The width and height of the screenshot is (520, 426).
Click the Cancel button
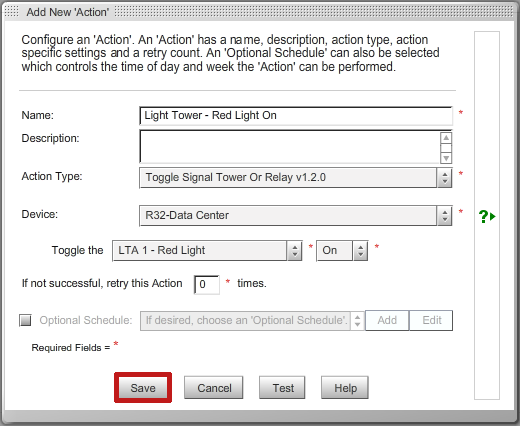[214, 388]
